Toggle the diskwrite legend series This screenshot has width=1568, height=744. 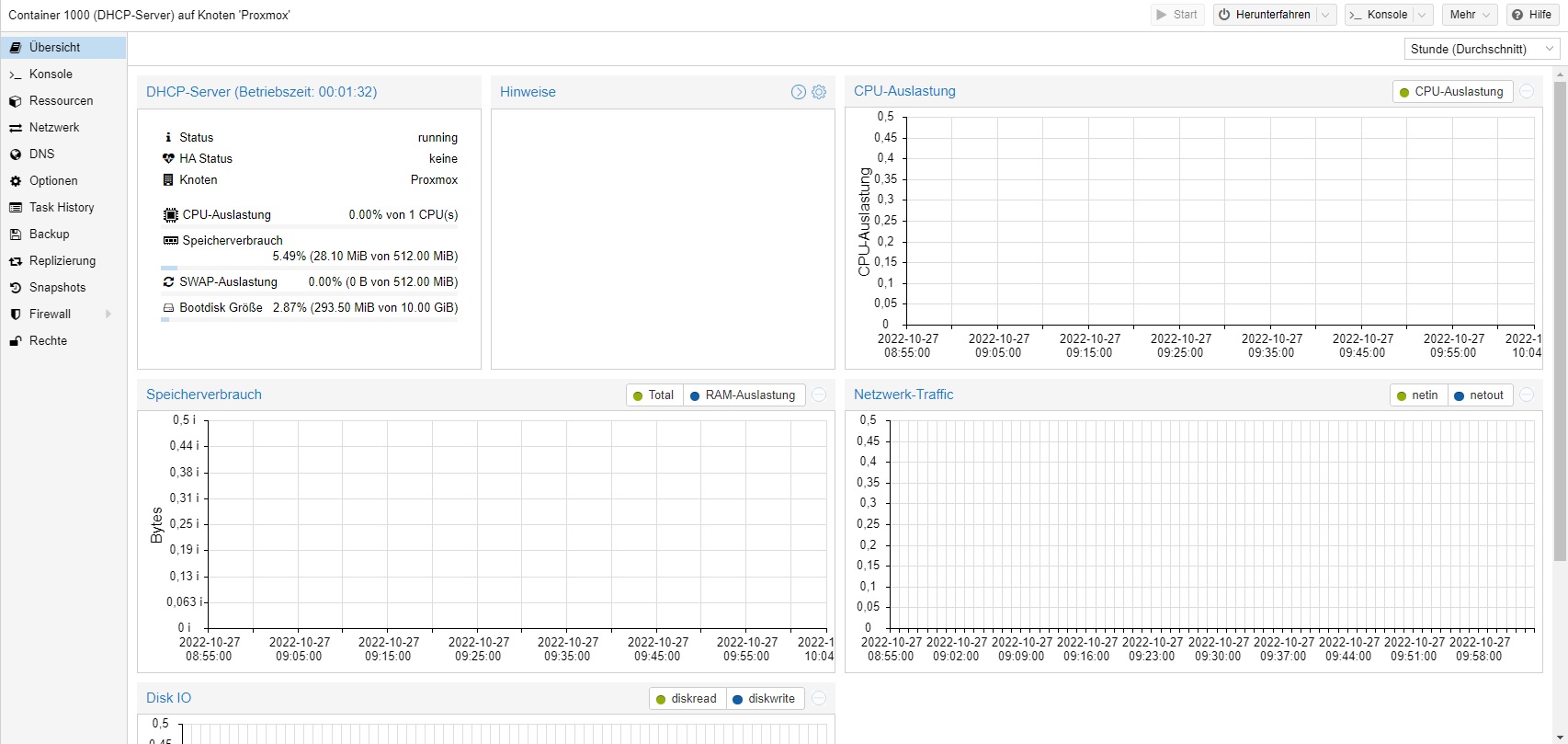765,699
